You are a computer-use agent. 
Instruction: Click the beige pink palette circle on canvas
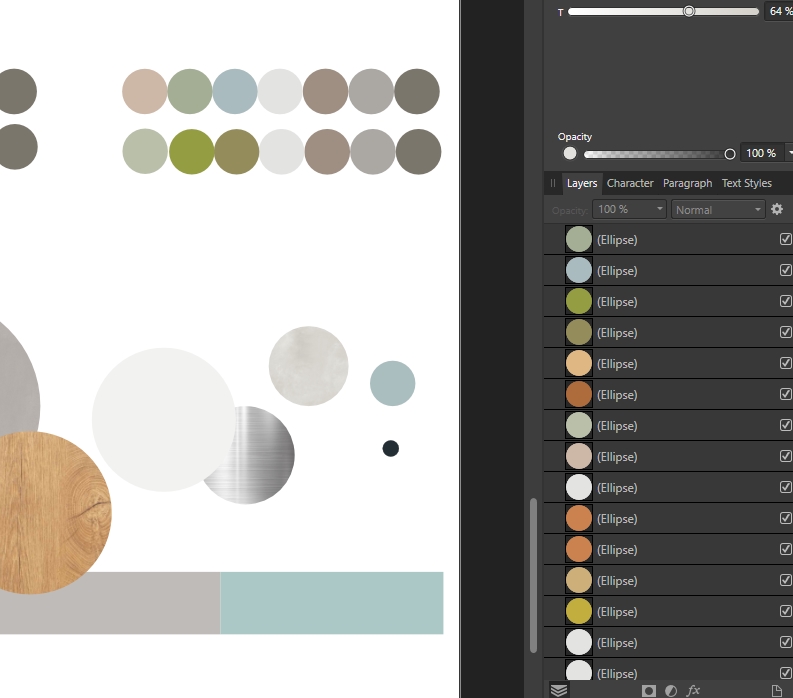pos(145,91)
